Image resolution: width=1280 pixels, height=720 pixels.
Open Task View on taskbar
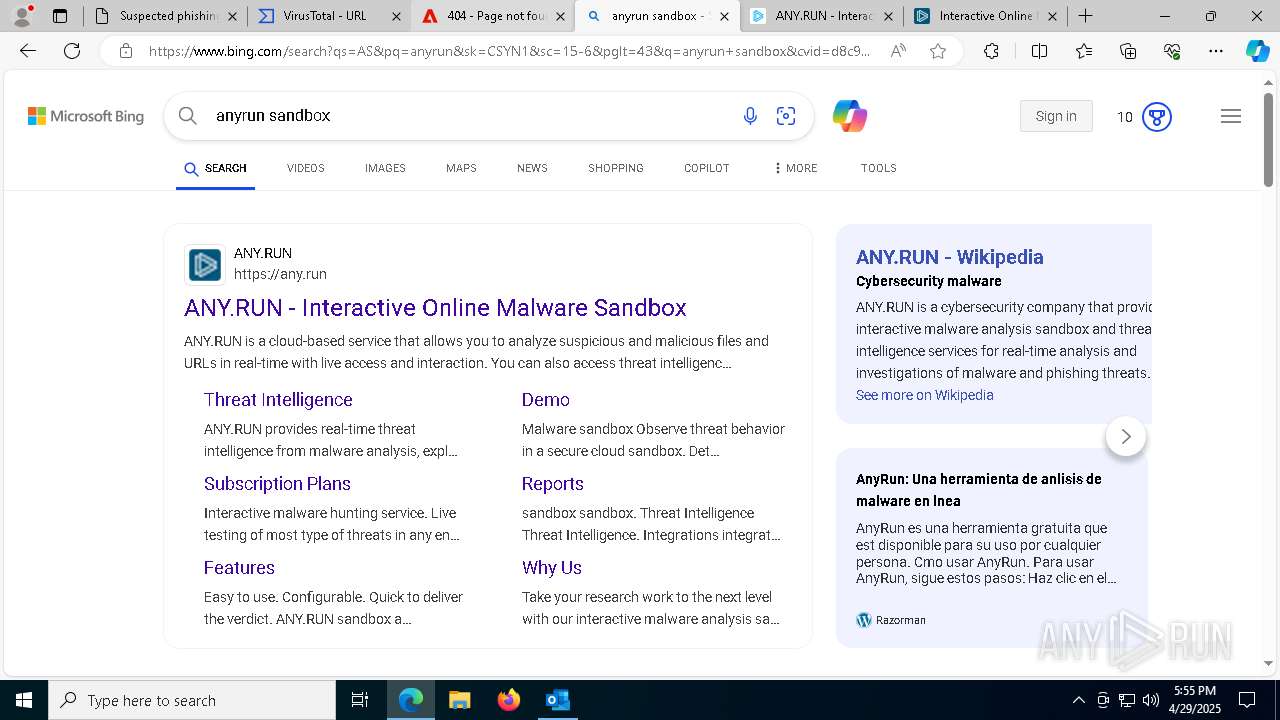[x=360, y=700]
